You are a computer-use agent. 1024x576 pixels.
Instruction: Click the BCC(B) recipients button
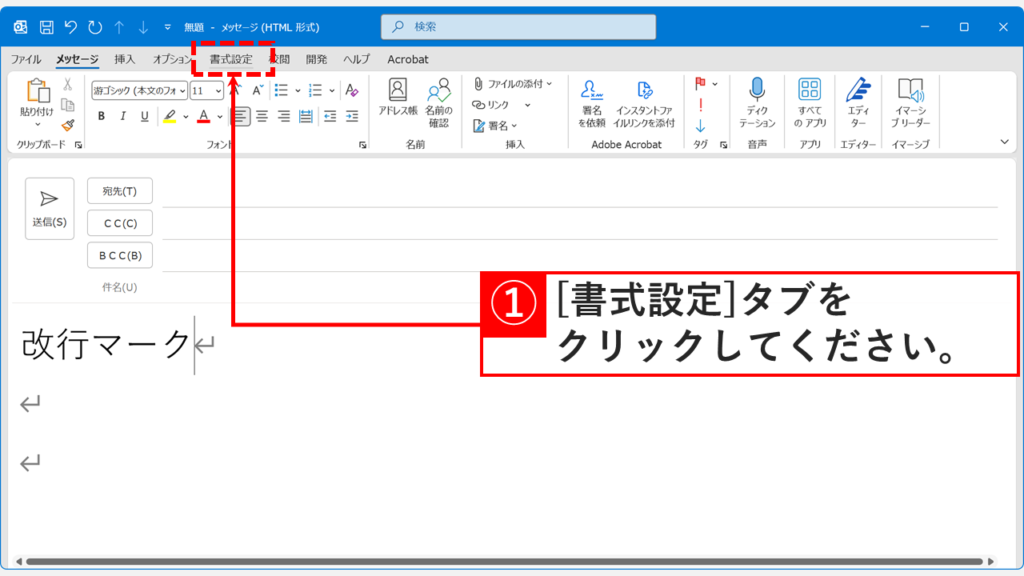119,255
